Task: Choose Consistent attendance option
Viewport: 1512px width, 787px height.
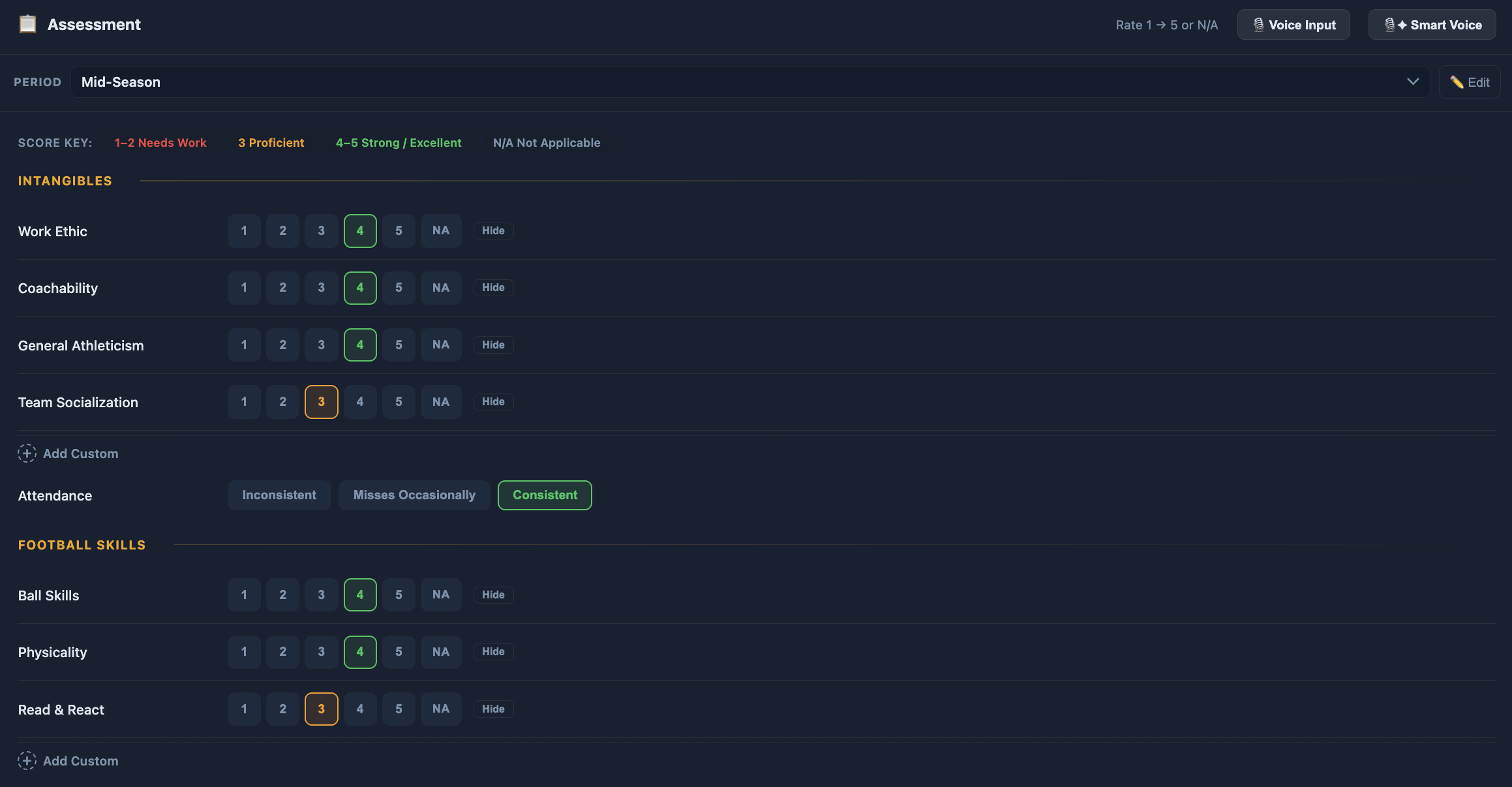Action: (545, 495)
